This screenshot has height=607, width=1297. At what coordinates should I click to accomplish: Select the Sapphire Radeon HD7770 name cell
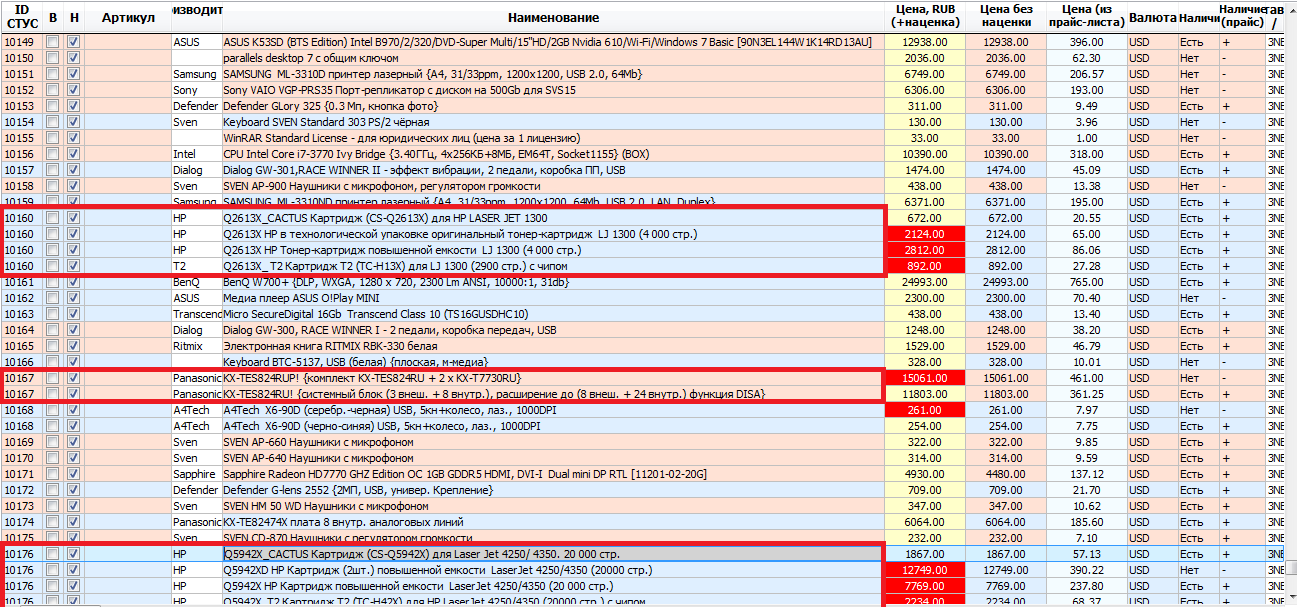click(553, 474)
